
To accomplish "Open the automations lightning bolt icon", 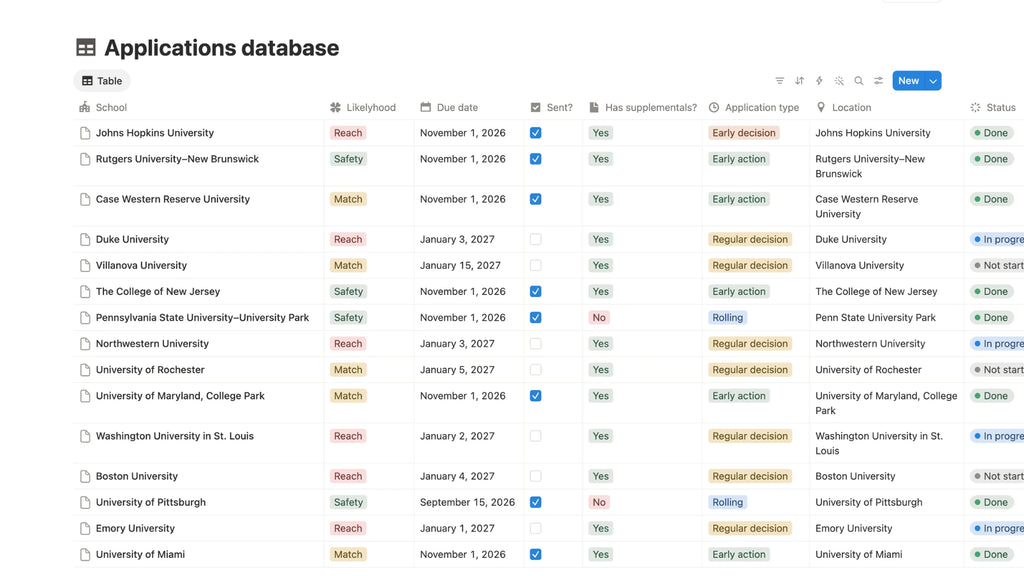I will (x=819, y=81).
